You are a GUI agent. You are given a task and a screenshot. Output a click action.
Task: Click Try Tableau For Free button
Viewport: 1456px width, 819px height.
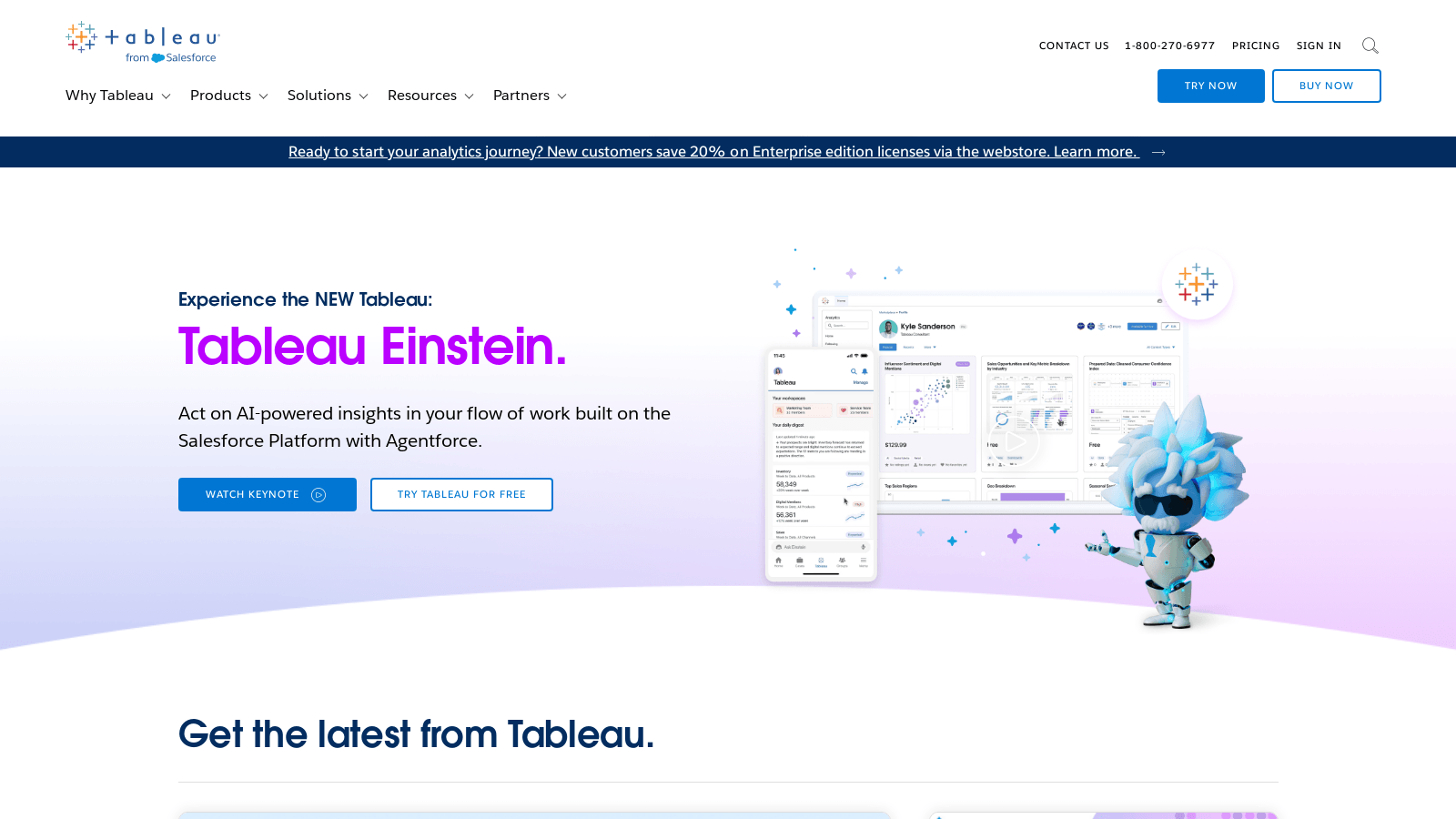tap(461, 495)
